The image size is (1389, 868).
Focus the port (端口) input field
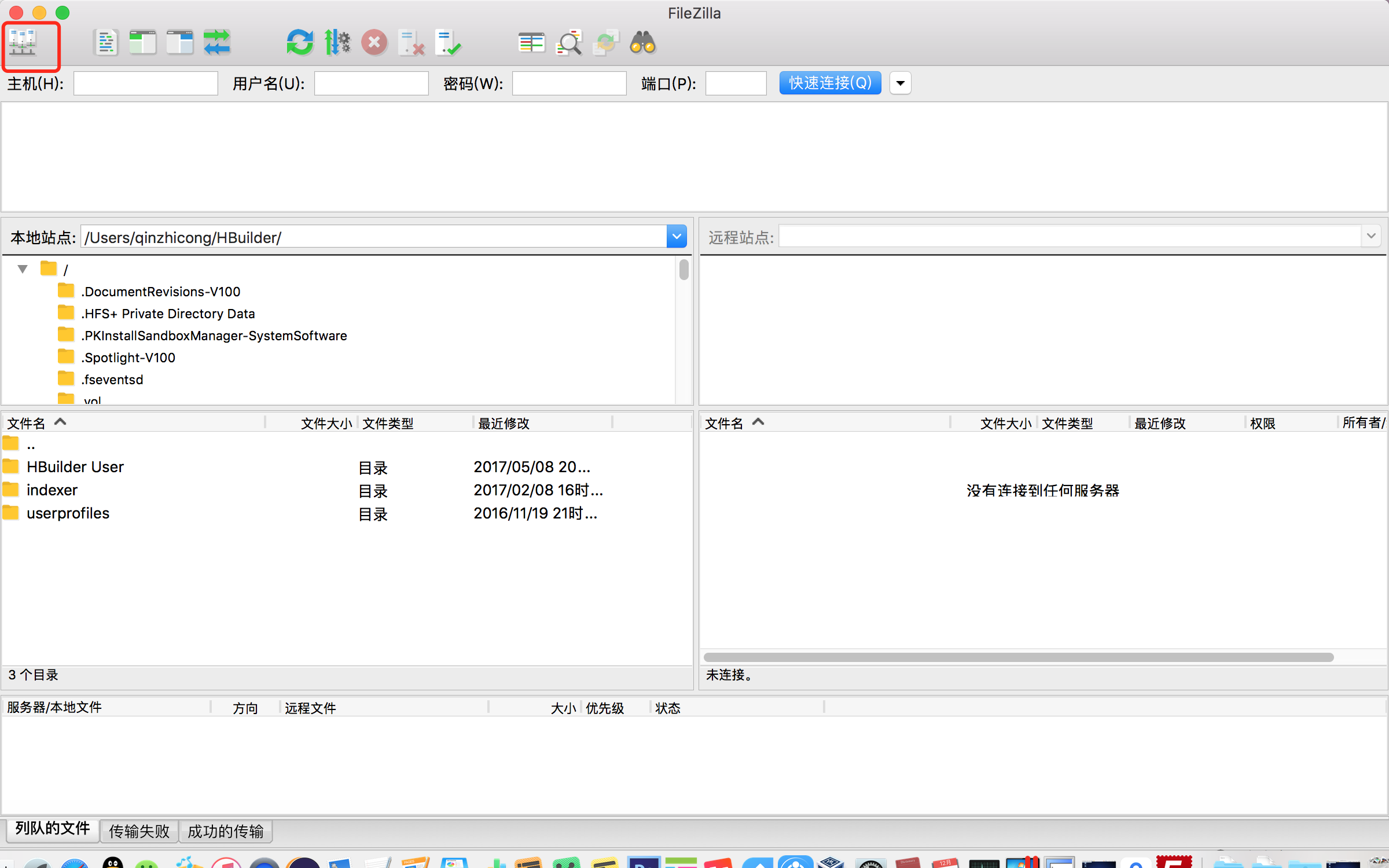point(736,83)
